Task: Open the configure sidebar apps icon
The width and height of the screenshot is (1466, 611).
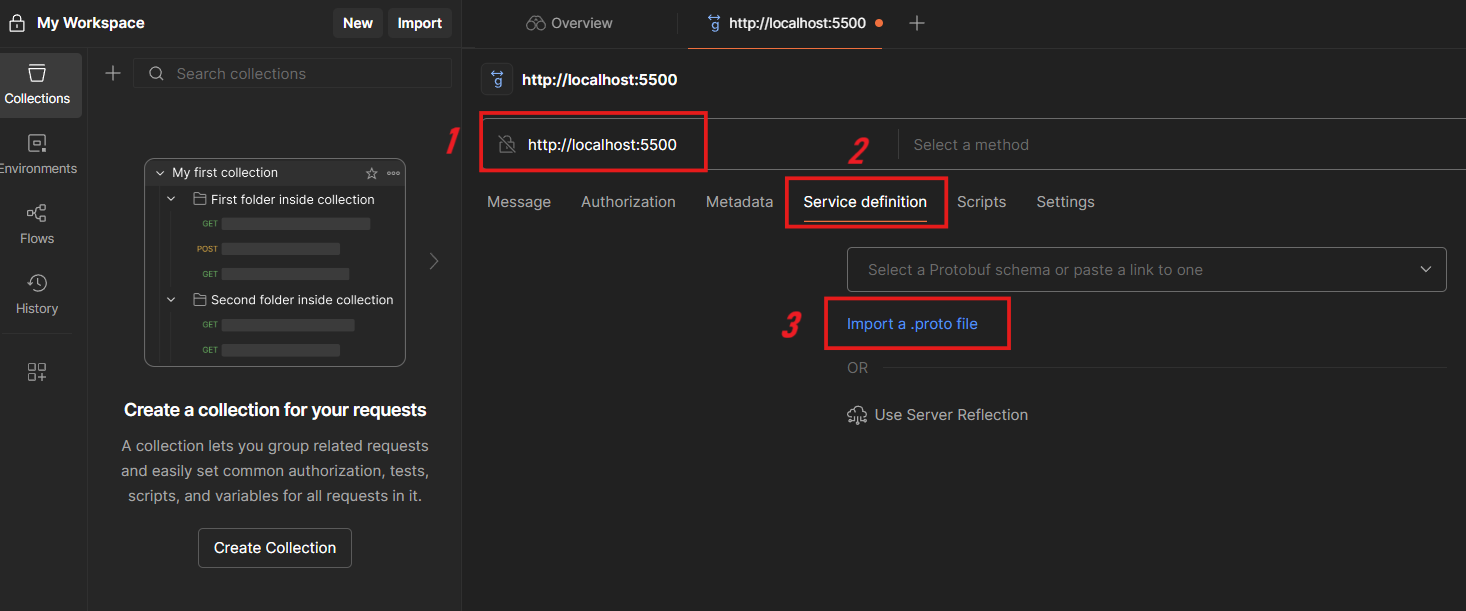Action: tap(37, 372)
